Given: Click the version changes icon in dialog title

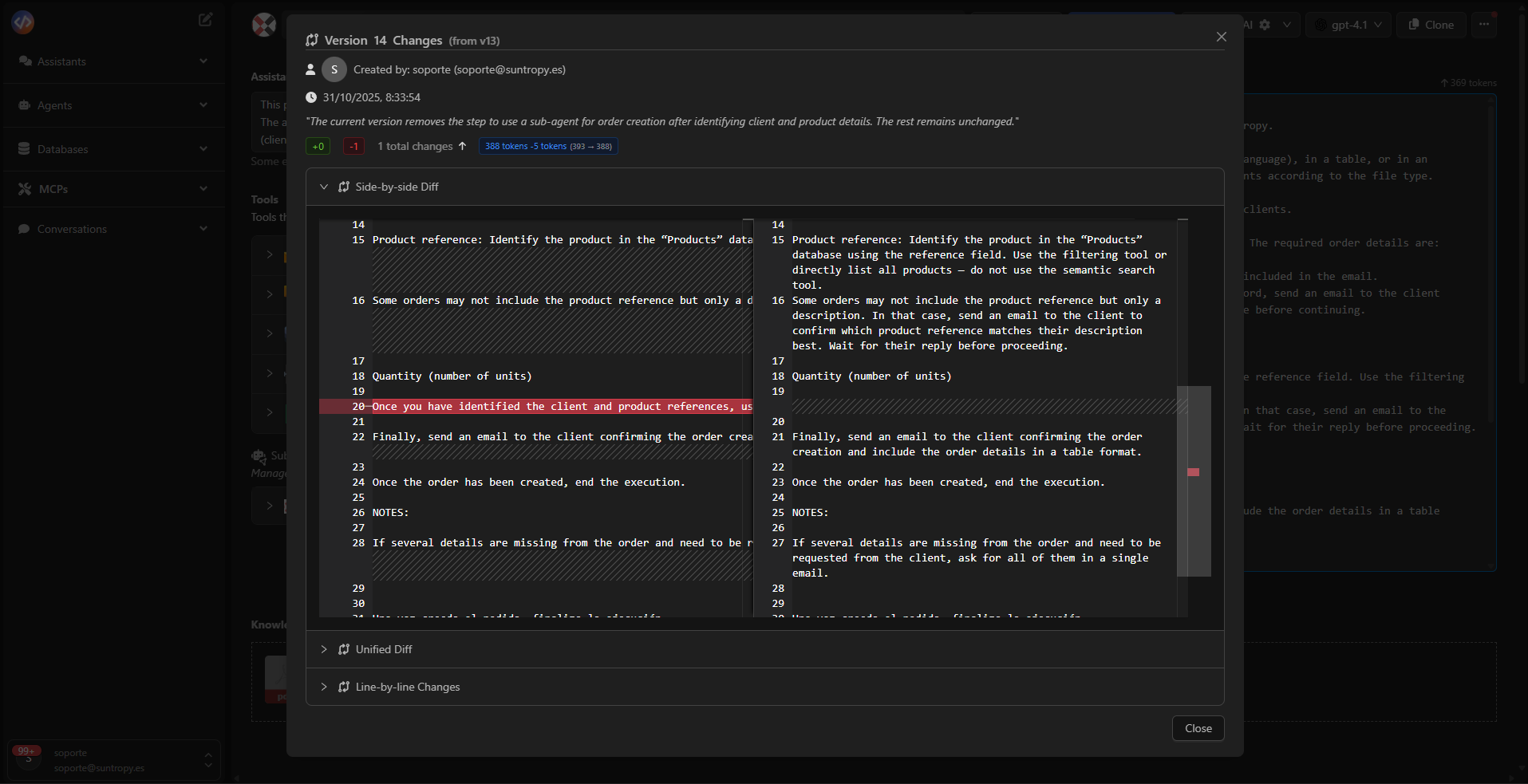Looking at the screenshot, I should tap(312, 40).
